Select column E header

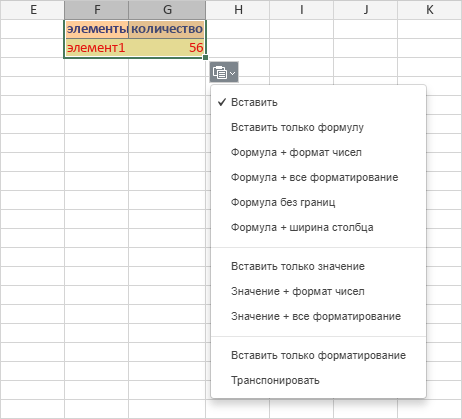point(32,10)
